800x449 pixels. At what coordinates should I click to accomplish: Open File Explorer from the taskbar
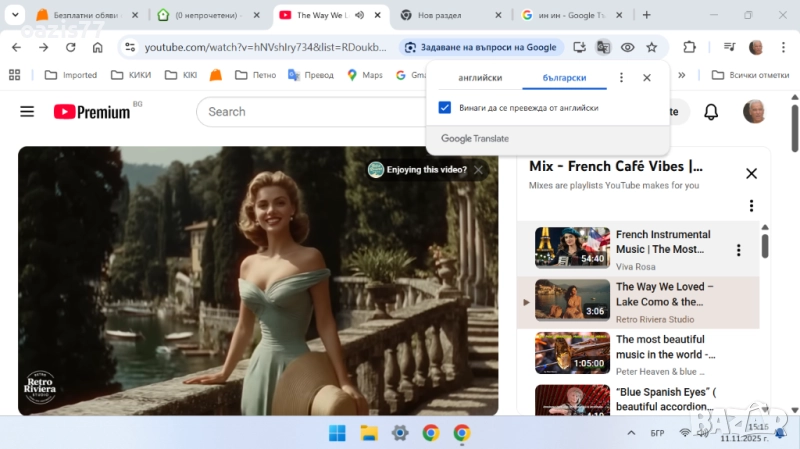tap(368, 433)
